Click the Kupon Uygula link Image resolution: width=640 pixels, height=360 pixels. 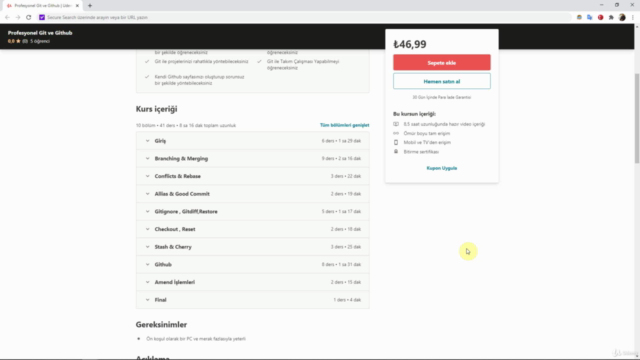point(442,168)
